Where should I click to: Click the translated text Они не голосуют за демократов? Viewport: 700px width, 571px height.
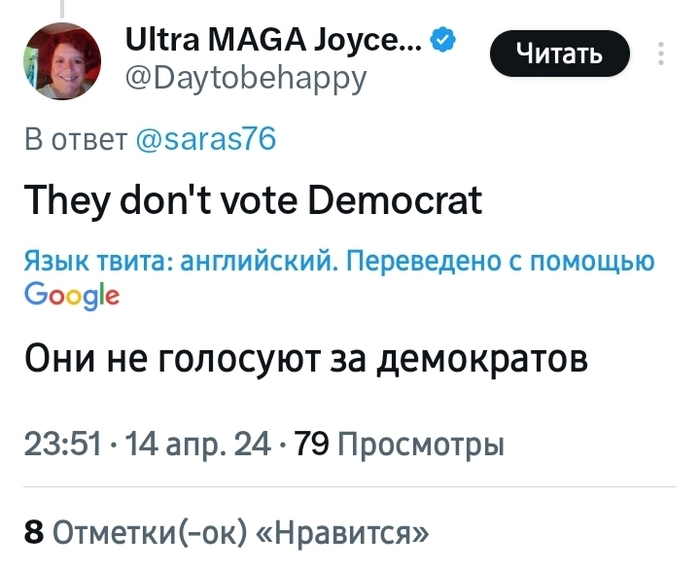(x=305, y=358)
